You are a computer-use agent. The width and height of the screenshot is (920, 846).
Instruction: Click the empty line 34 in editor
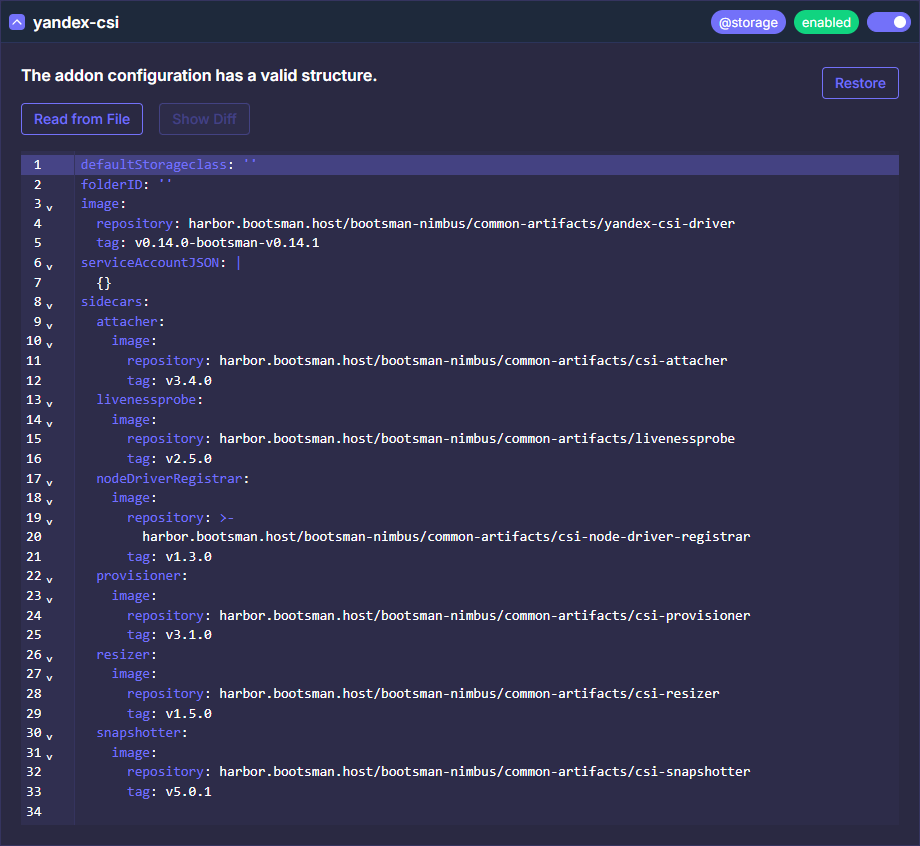400,811
